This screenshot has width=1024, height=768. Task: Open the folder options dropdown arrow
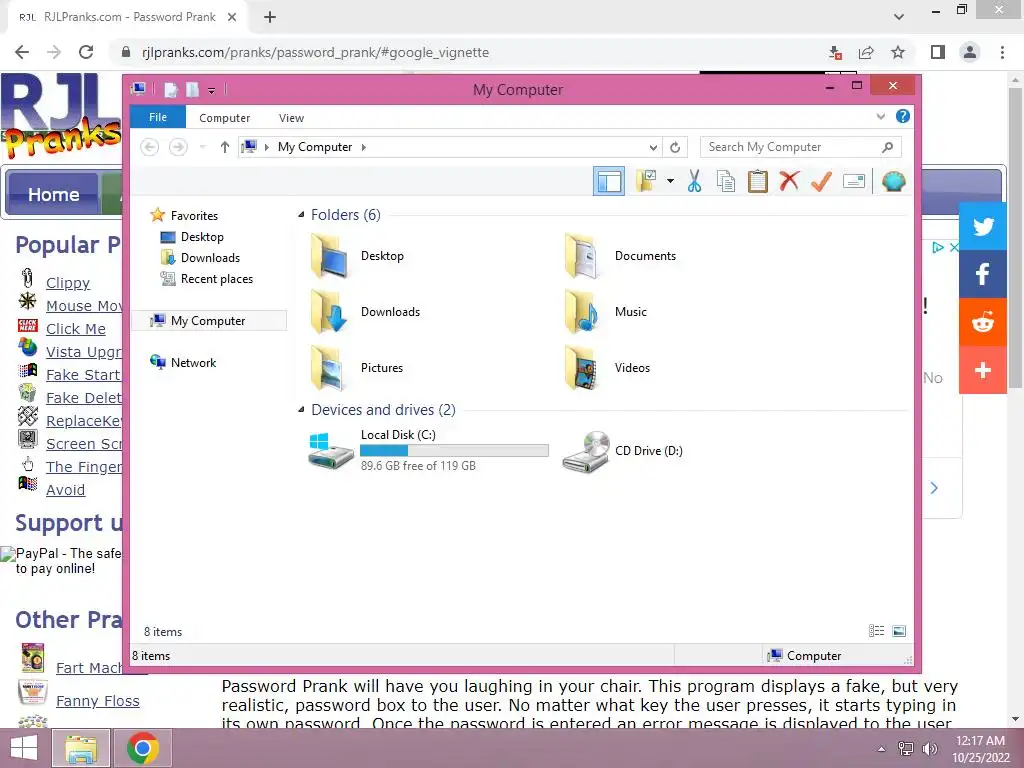pyautogui.click(x=670, y=181)
